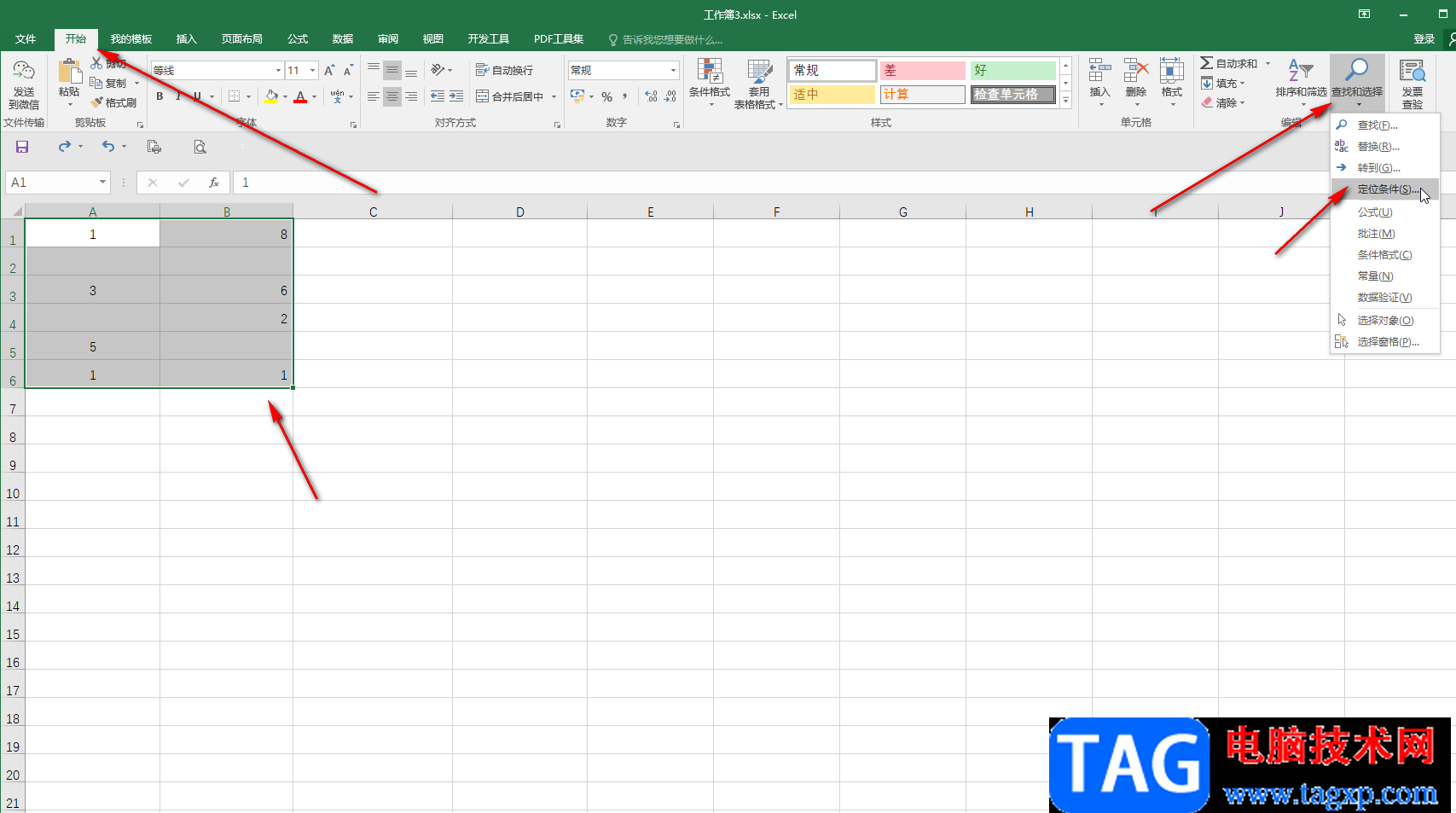Apply percent style with the % icon
The image size is (1456, 813).
pyautogui.click(x=607, y=96)
